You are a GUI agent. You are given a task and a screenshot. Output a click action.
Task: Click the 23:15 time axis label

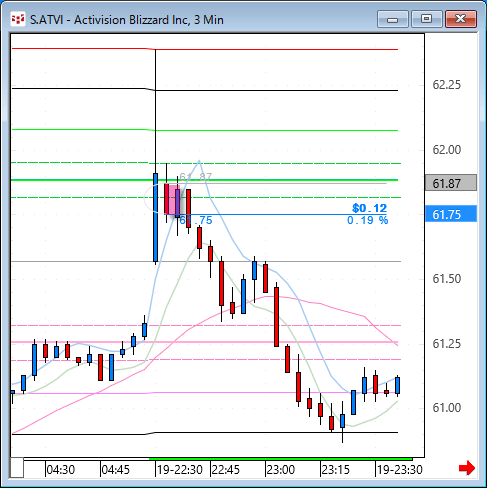pyautogui.click(x=336, y=470)
